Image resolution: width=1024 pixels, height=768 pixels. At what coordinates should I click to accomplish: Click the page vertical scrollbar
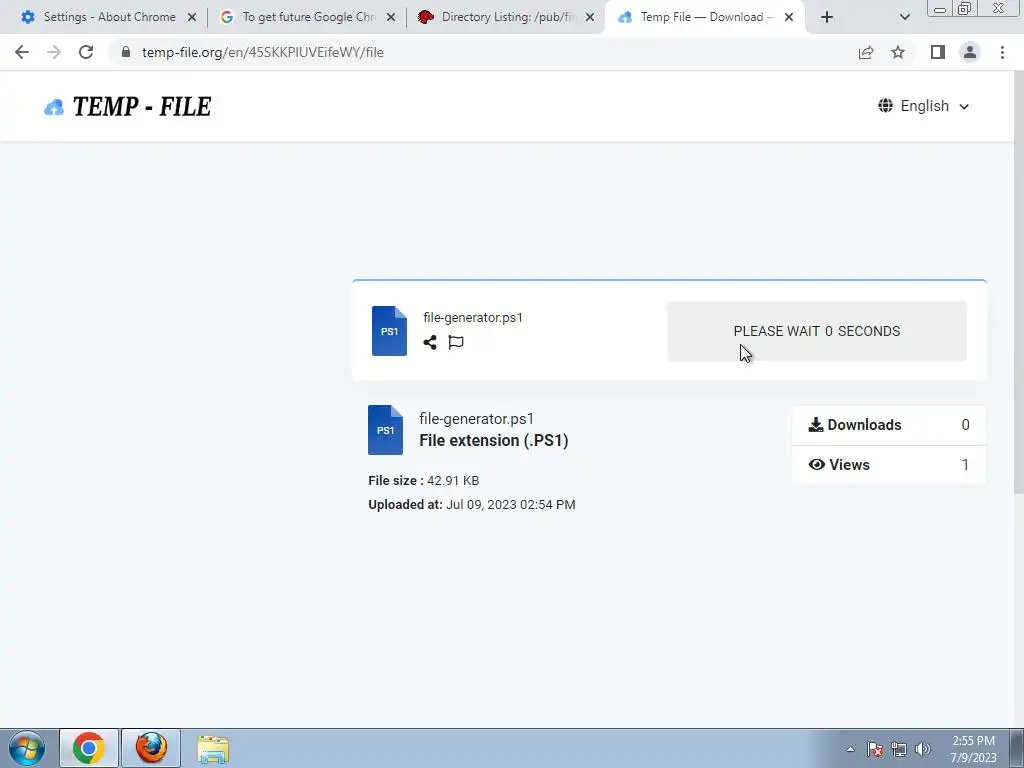[1019, 281]
